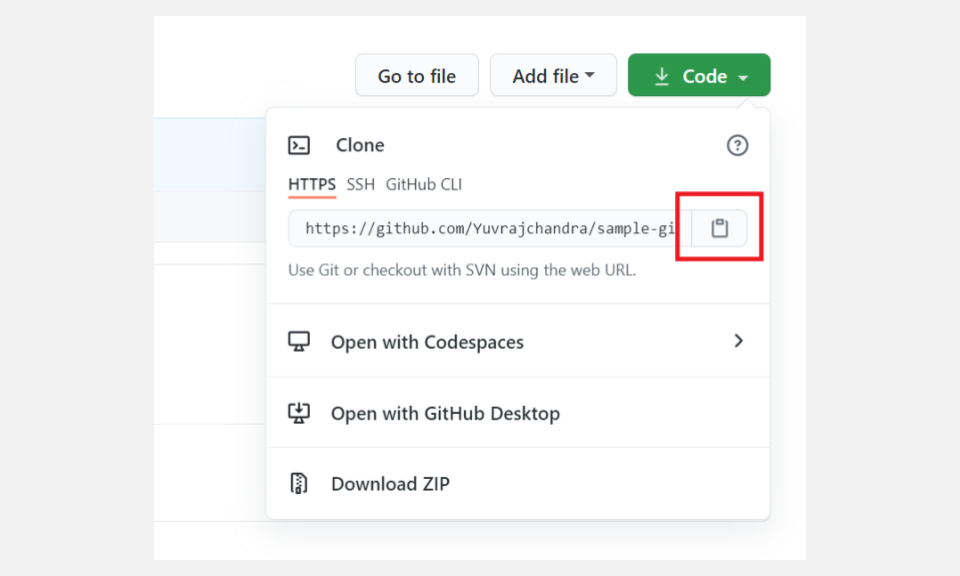
Task: Click the Codespaces monitor icon
Action: 300,341
